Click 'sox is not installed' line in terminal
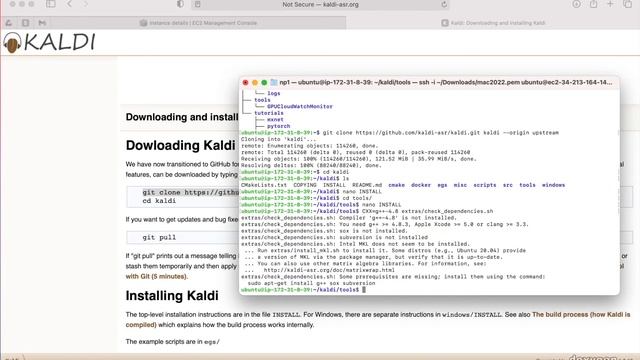 [324, 231]
